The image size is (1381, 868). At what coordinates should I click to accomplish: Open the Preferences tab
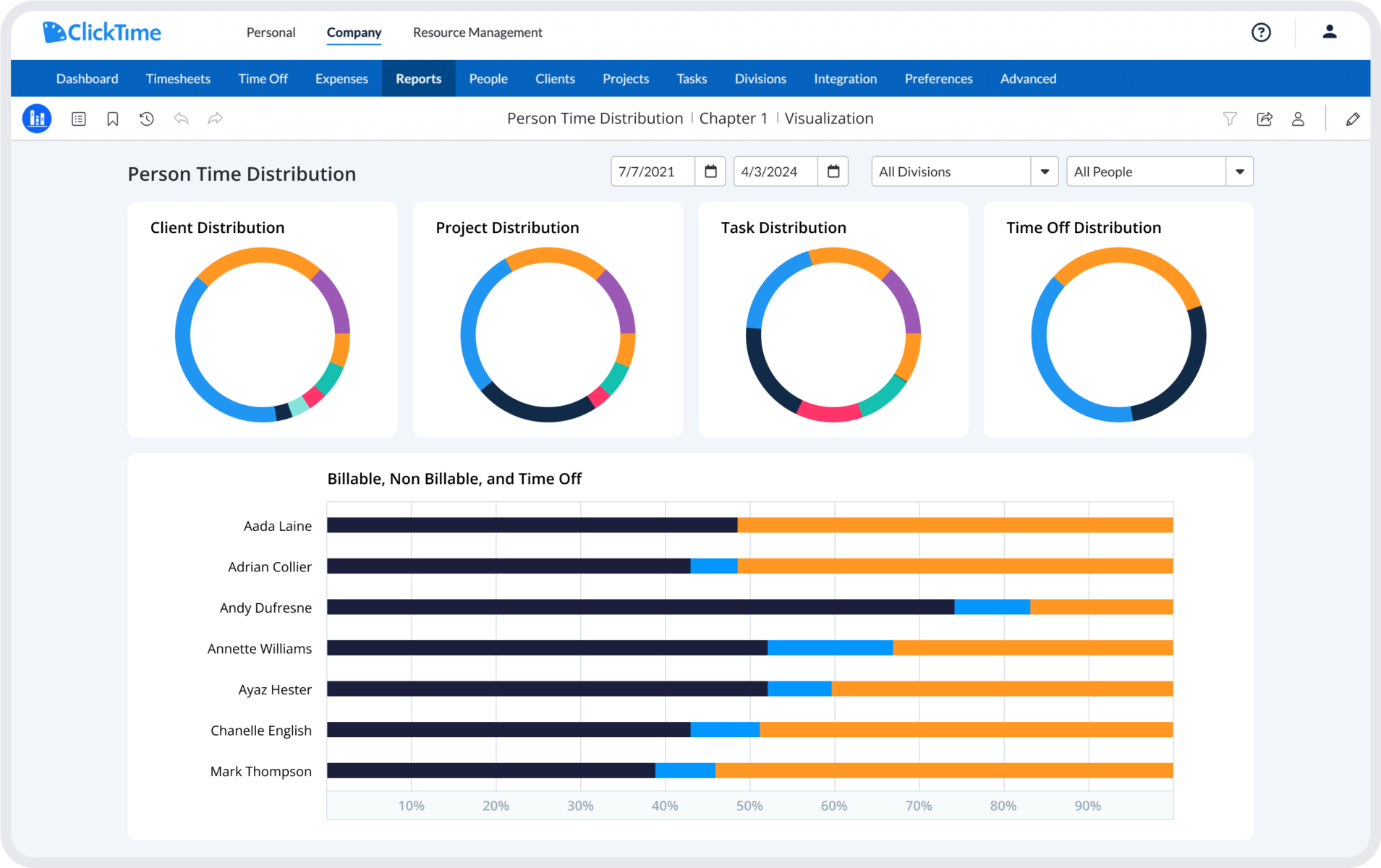coord(938,79)
